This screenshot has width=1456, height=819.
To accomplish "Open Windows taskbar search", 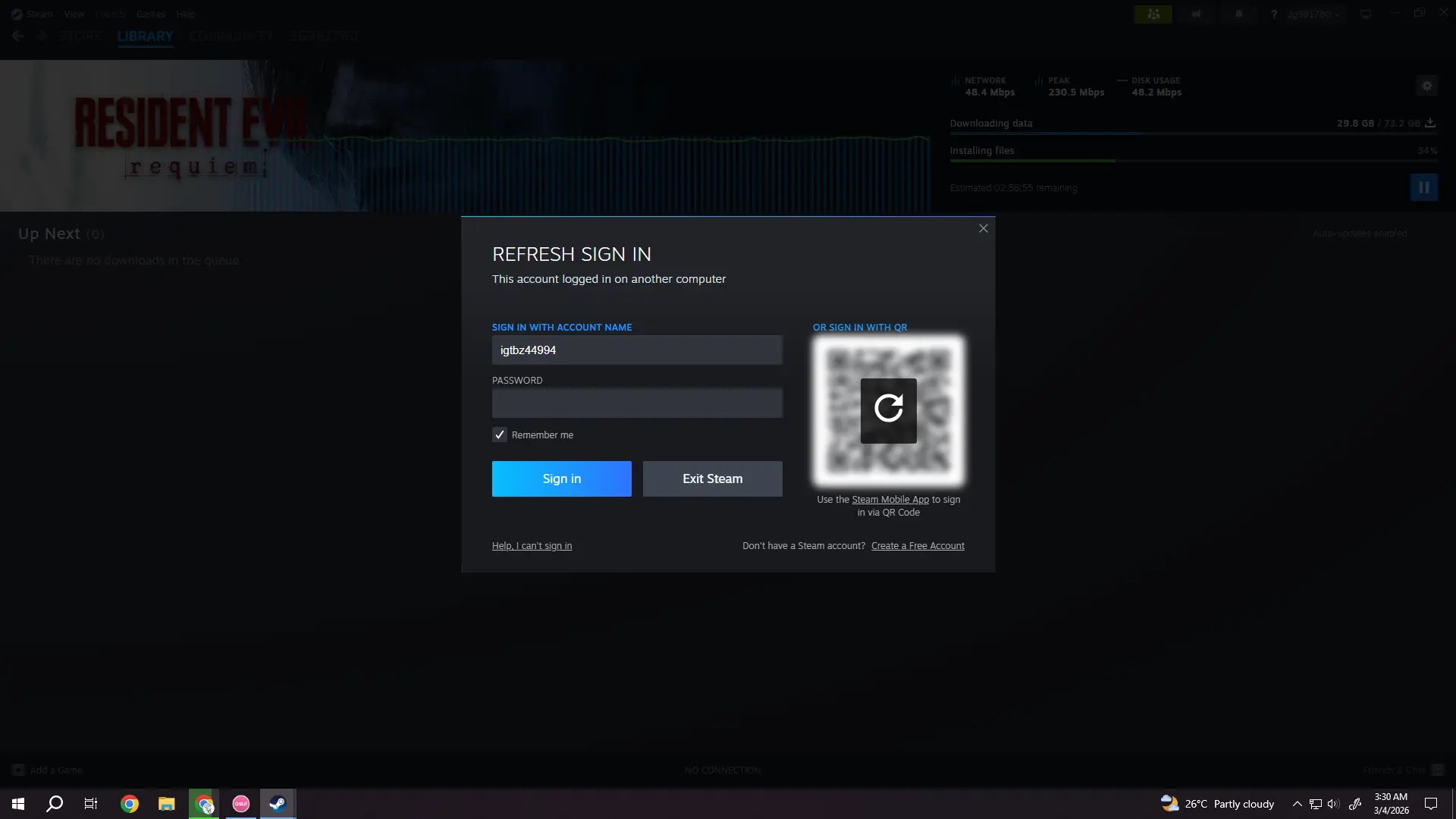I will click(55, 804).
